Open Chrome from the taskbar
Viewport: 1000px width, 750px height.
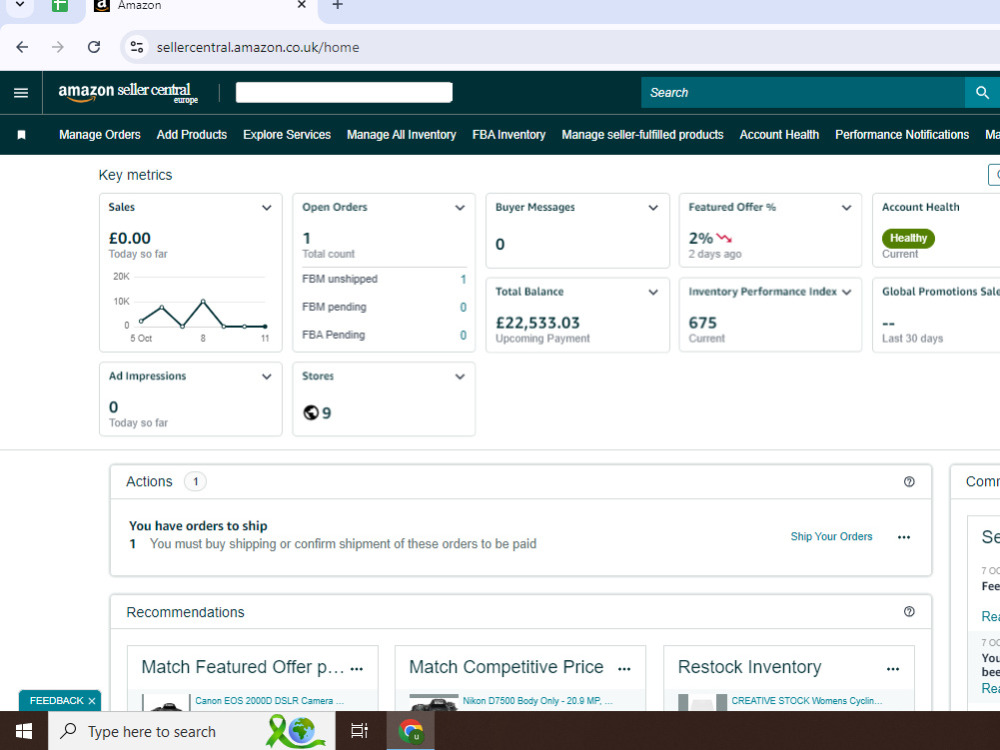[x=411, y=731]
